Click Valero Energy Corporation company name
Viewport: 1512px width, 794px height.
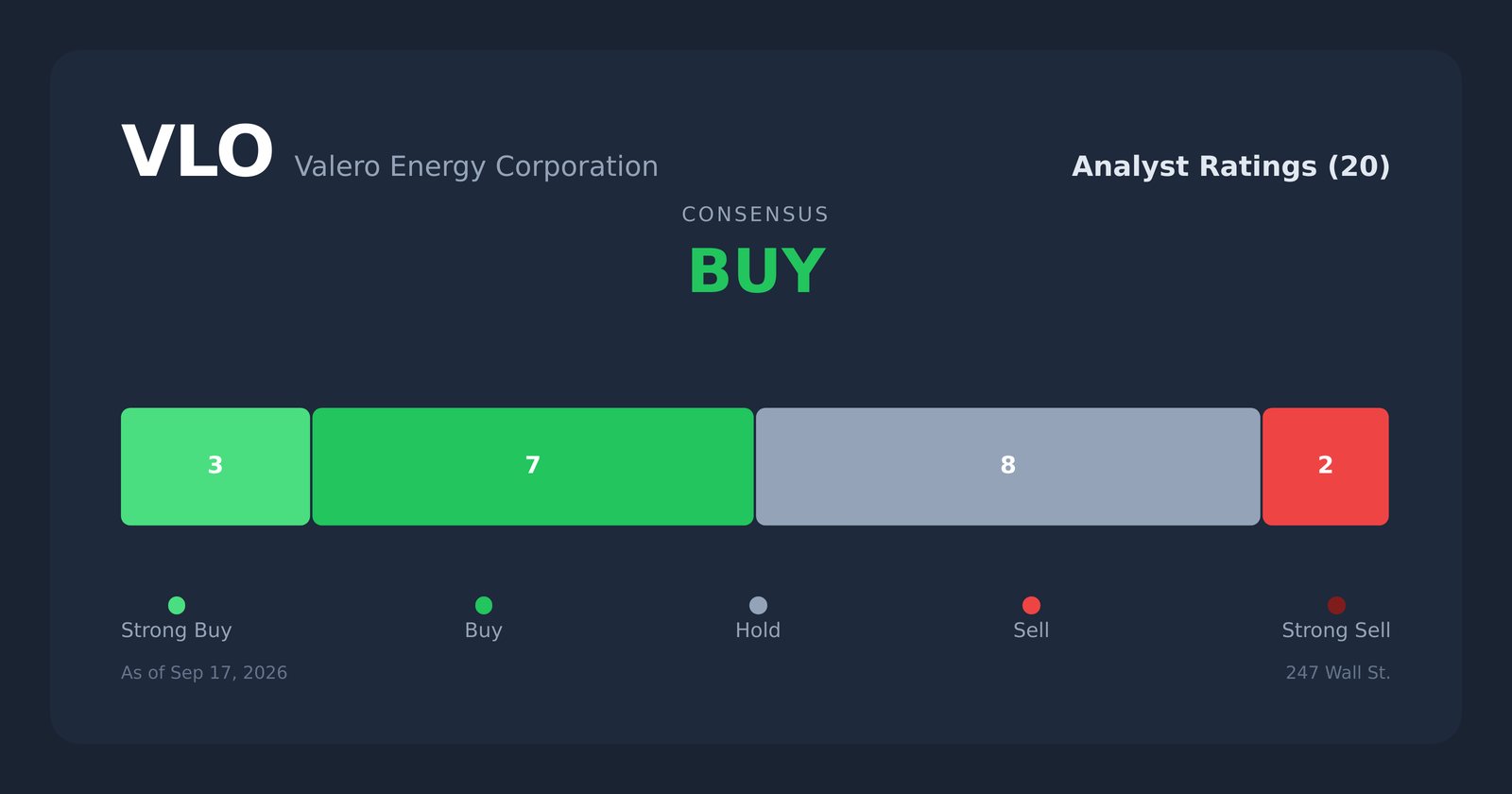click(476, 166)
